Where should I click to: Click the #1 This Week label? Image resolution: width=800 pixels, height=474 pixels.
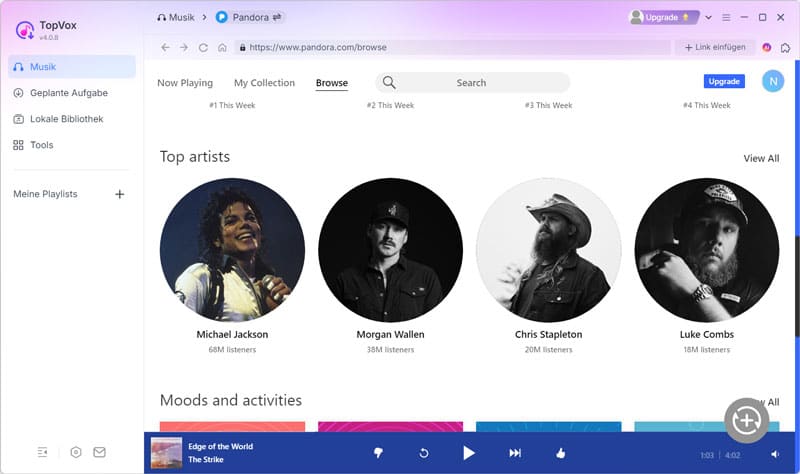[232, 106]
